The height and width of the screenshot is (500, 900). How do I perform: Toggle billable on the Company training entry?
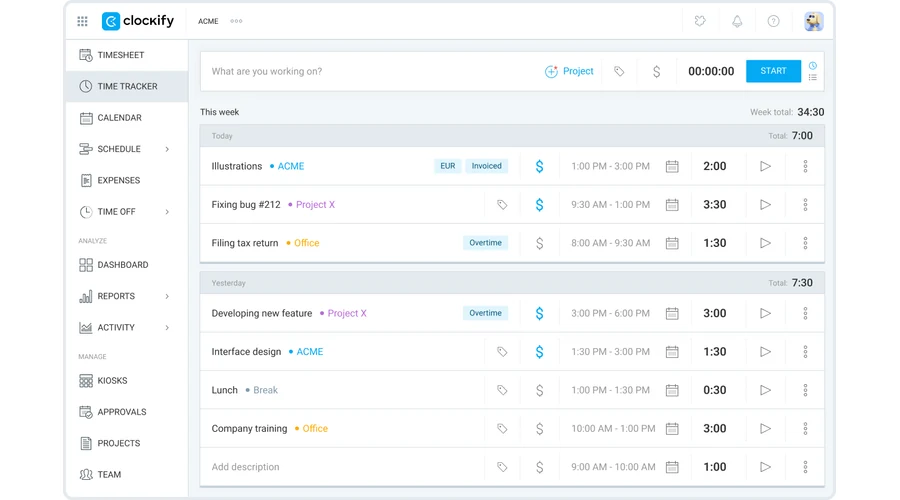[540, 429]
